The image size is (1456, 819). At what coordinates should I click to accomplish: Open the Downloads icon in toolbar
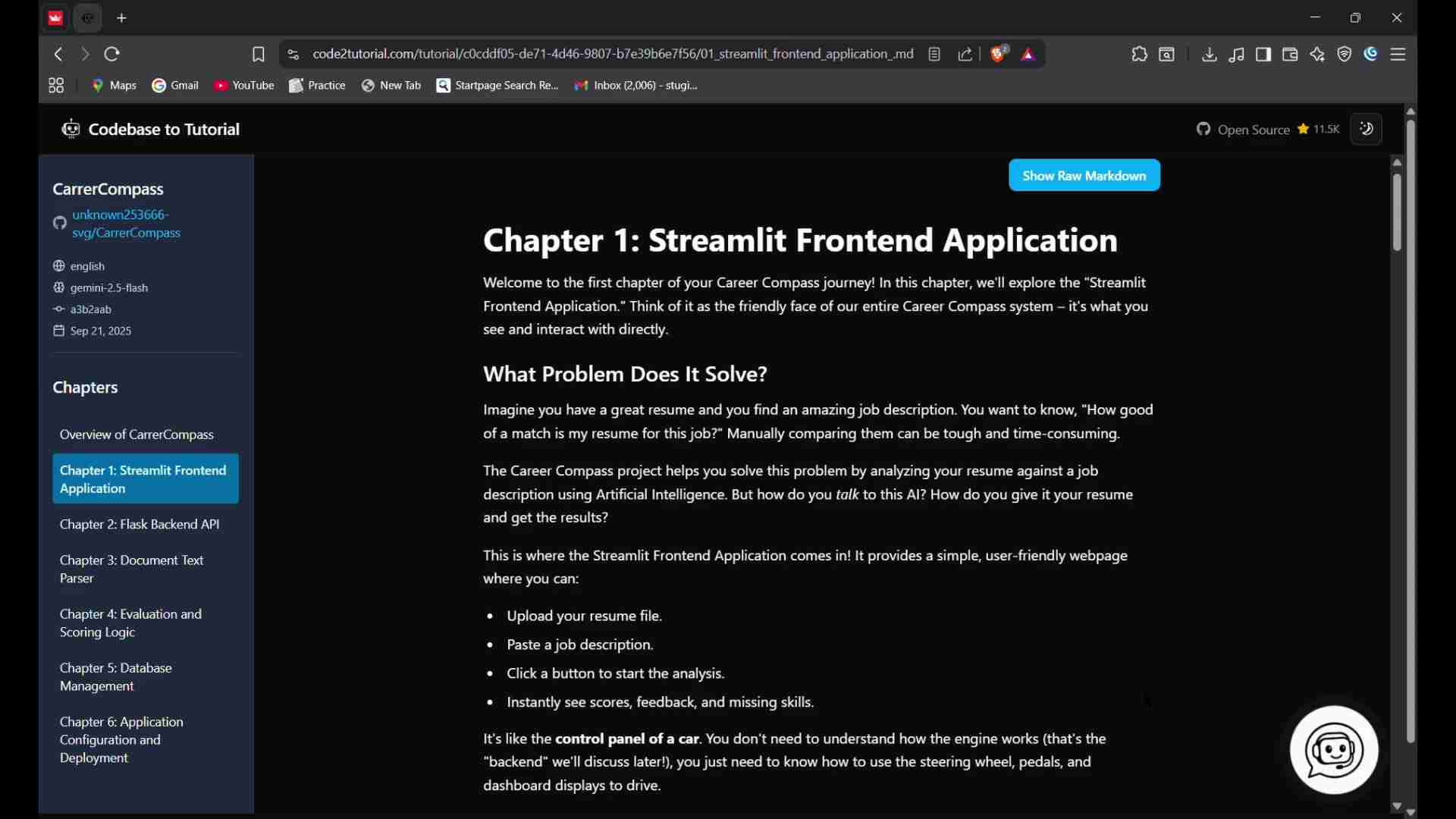pos(1211,55)
